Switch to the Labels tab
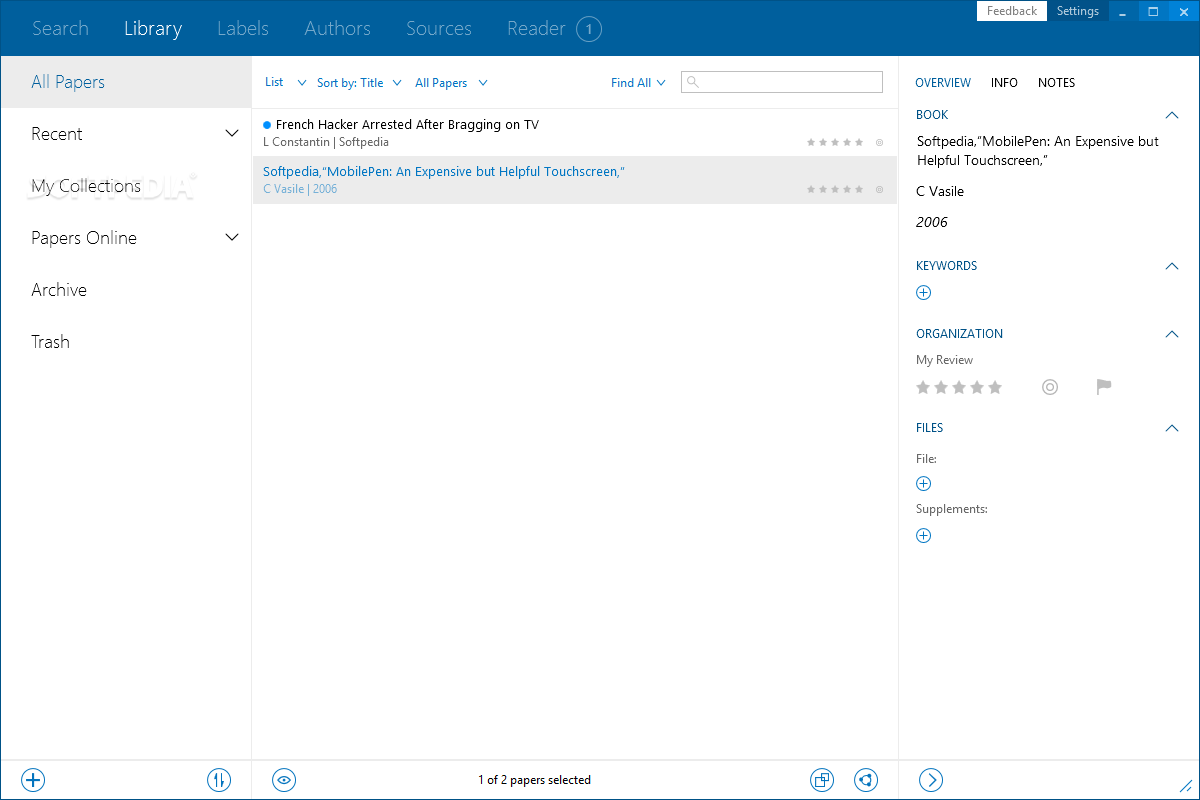1200x800 pixels. 243,29
